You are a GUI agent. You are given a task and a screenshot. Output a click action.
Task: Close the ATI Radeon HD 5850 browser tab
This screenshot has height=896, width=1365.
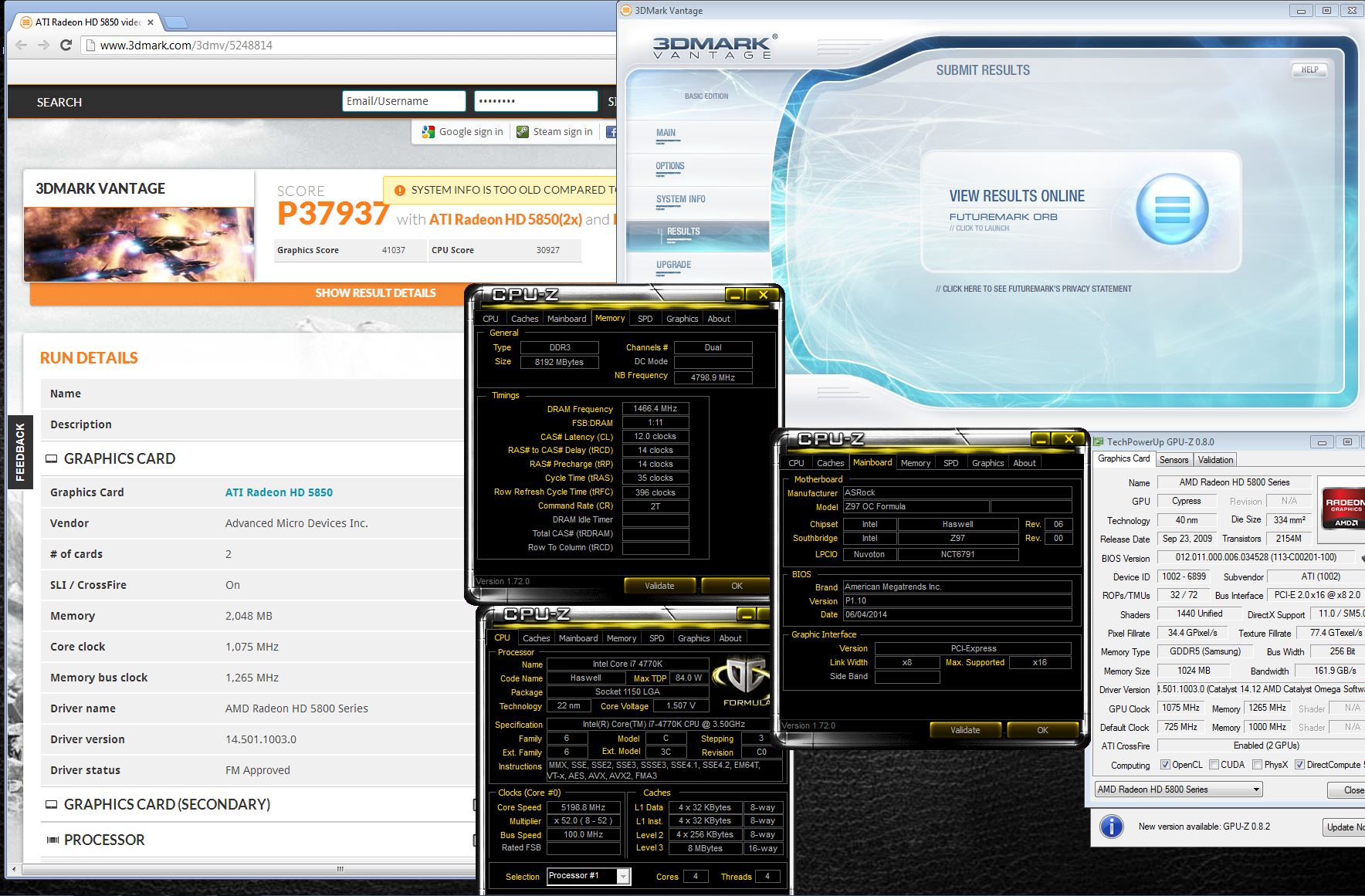151,22
